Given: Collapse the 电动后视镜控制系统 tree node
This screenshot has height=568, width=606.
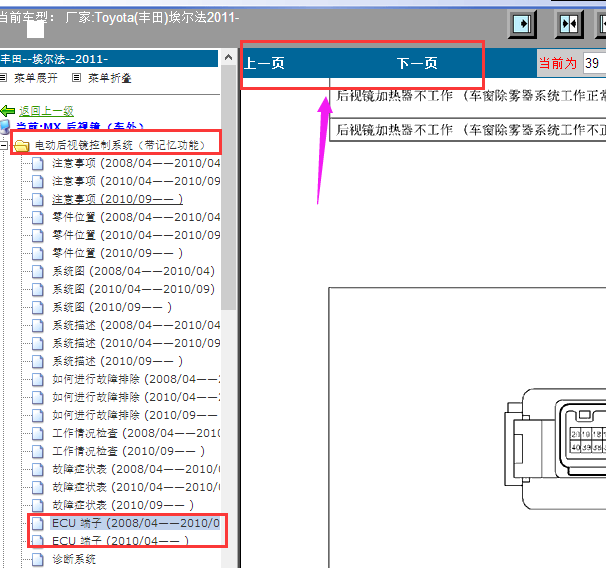Looking at the screenshot, I should (3, 146).
